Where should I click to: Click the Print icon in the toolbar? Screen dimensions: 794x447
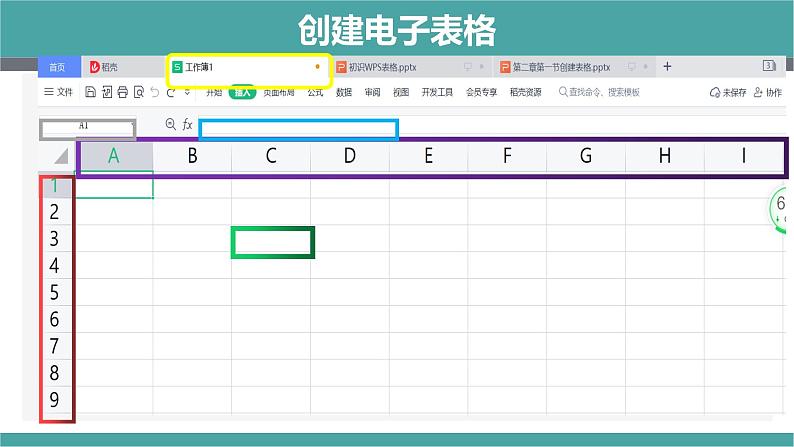click(x=123, y=92)
